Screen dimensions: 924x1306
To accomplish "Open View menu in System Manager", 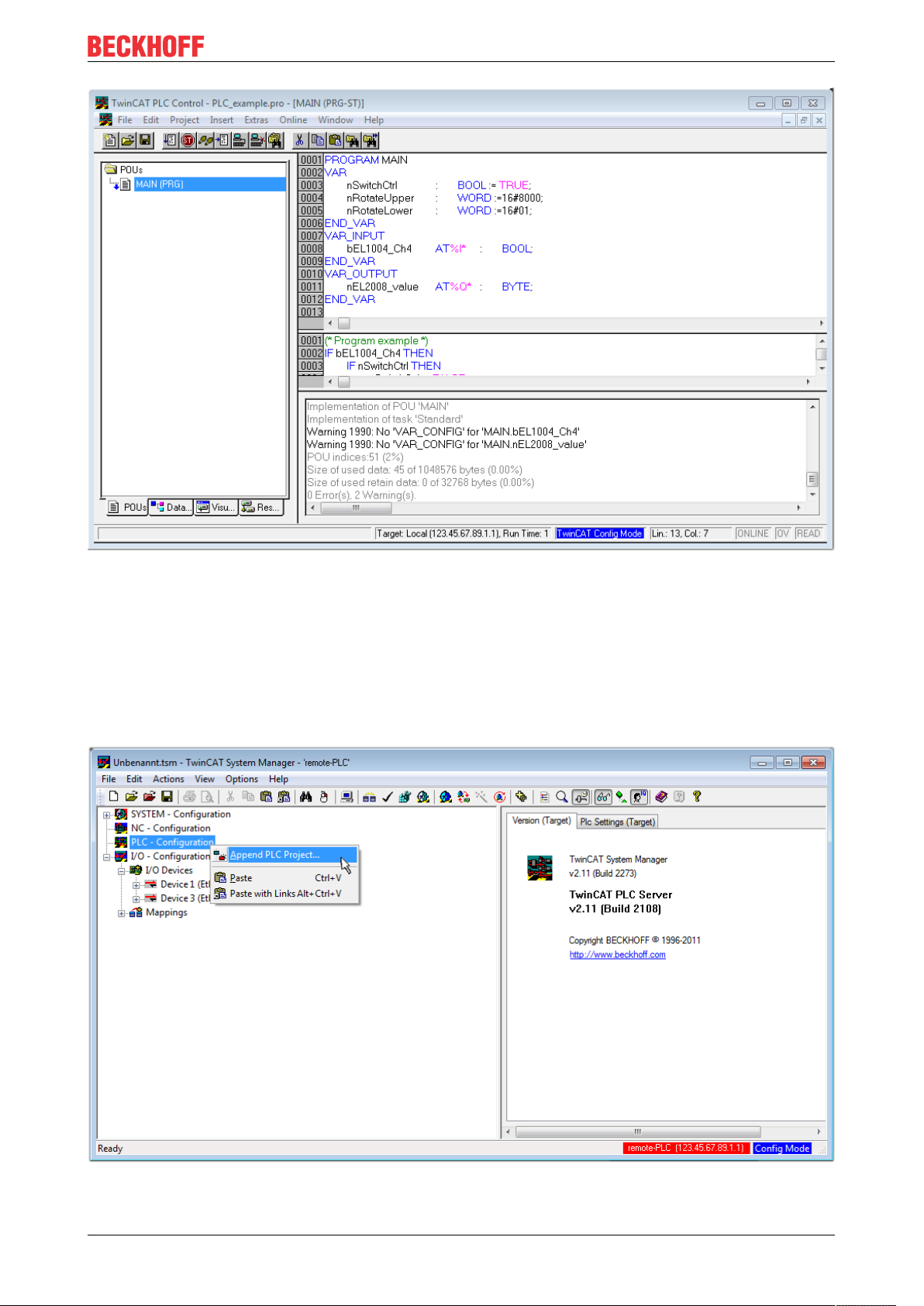I will click(205, 779).
